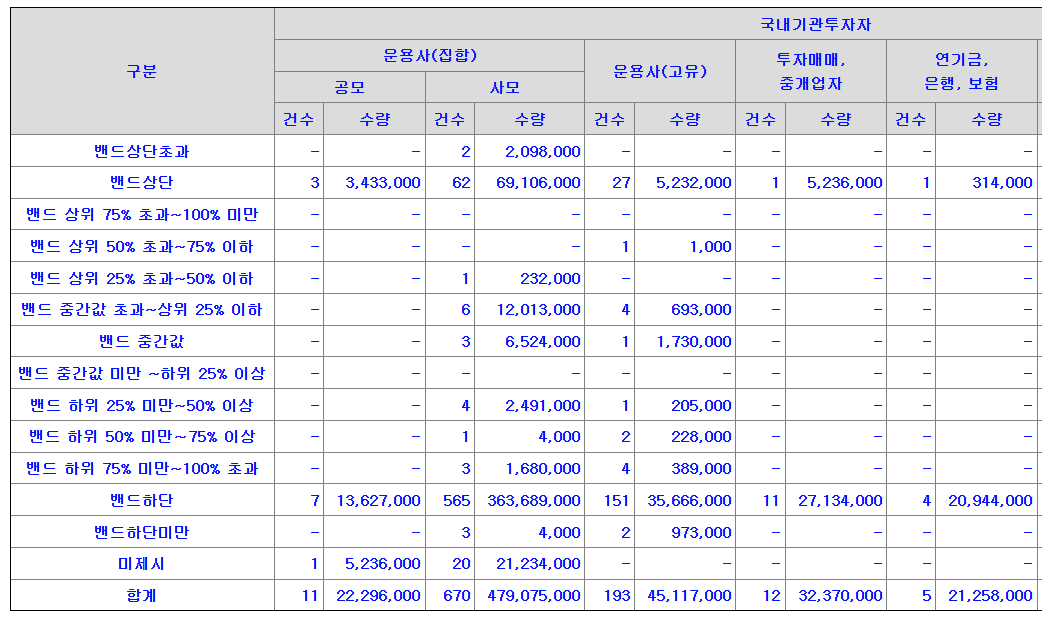The width and height of the screenshot is (1042, 617).
Task: Click the value 6,524,000
Action: click(x=543, y=342)
